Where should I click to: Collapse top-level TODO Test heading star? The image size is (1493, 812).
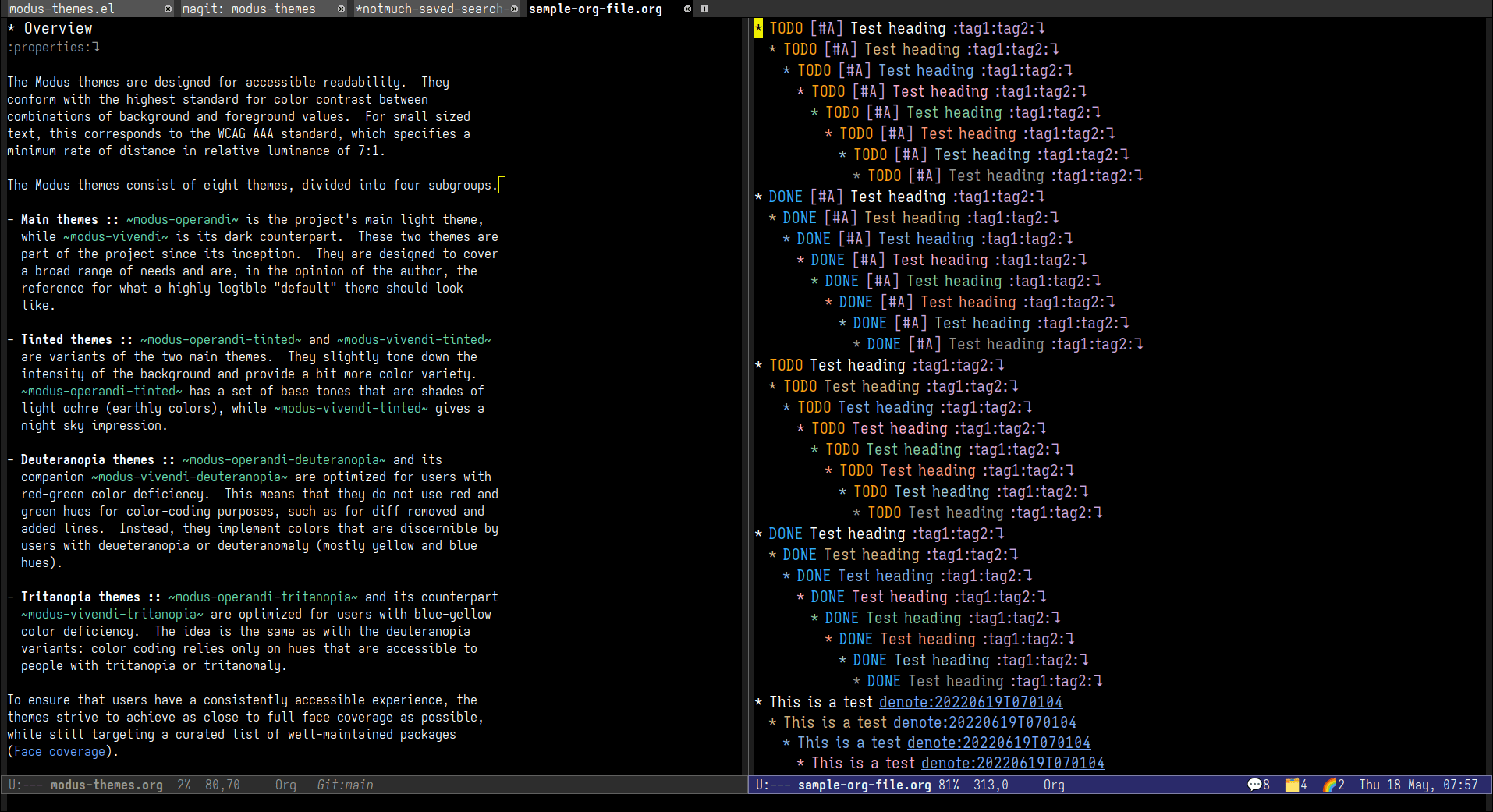pos(758,365)
